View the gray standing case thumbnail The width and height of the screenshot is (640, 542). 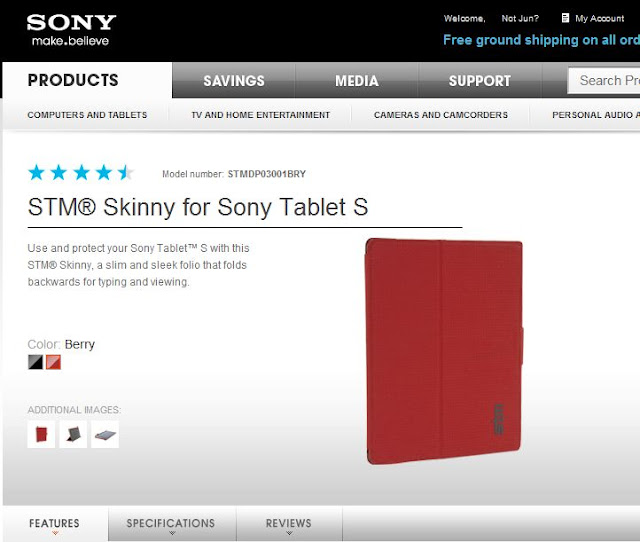pos(73,434)
